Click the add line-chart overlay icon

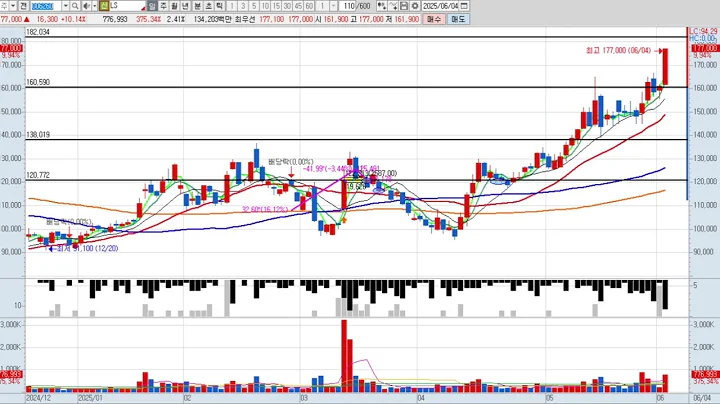(x=393, y=6)
